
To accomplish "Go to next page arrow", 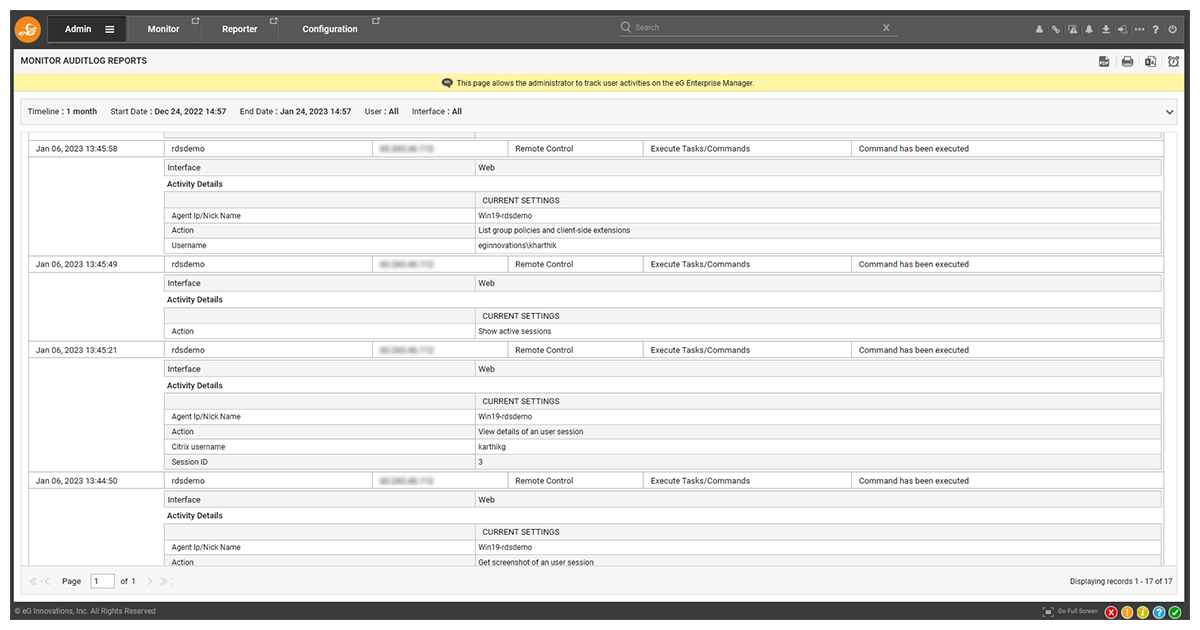I will [150, 581].
